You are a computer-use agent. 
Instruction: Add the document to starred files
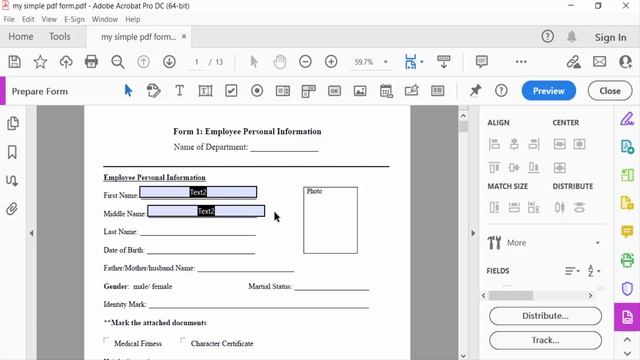click(x=40, y=62)
